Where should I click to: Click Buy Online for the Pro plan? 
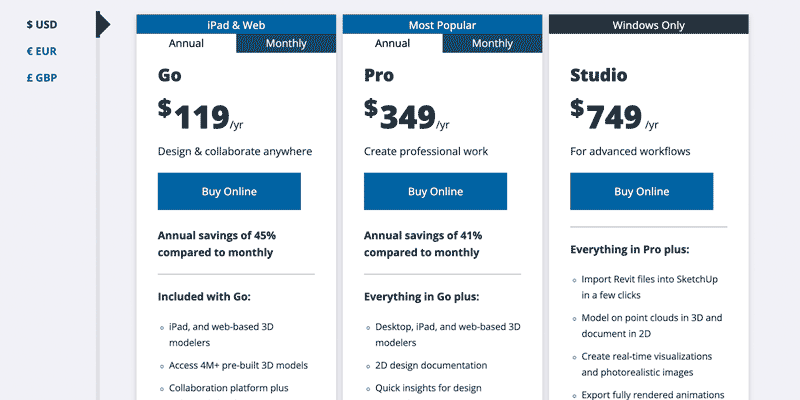tap(435, 191)
